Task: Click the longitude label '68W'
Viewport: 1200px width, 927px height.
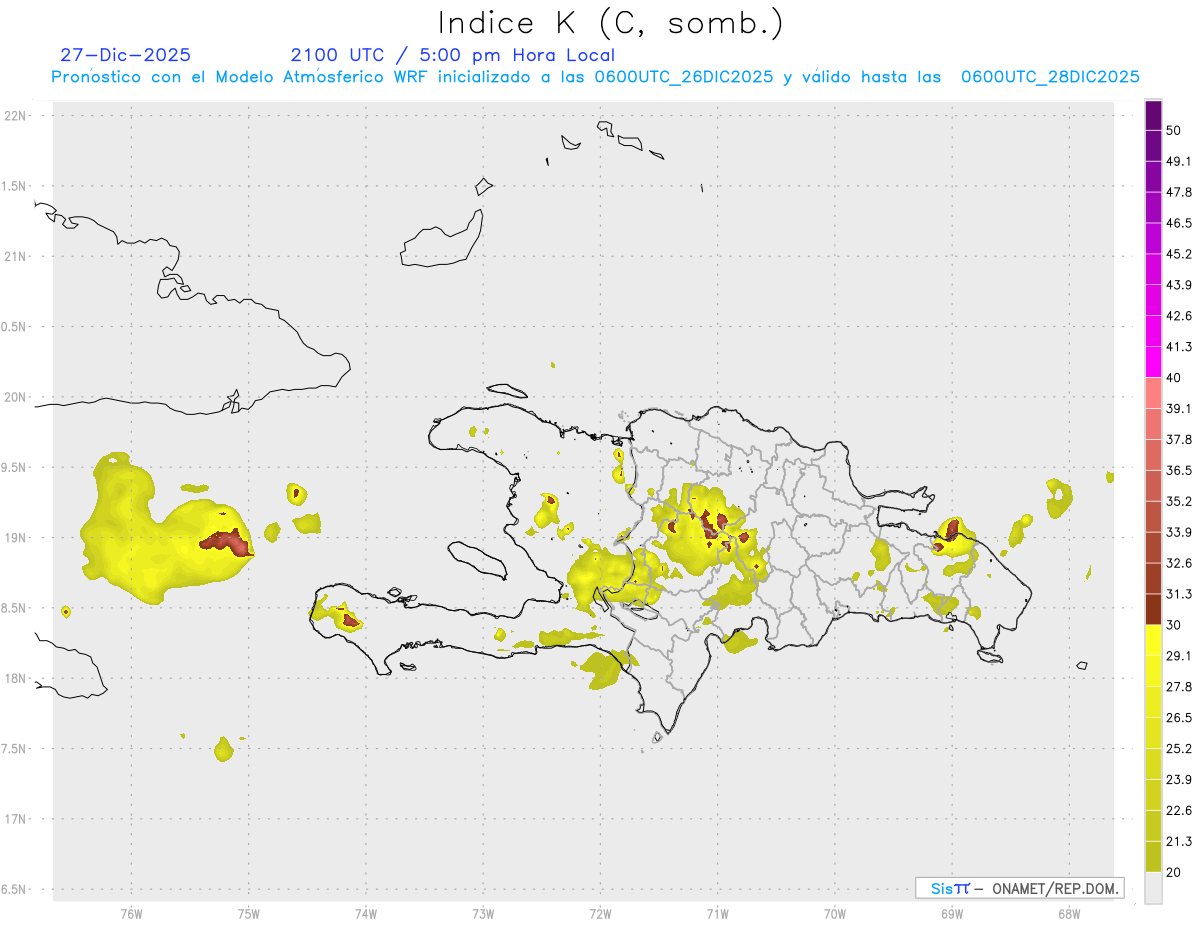Action: (1069, 914)
